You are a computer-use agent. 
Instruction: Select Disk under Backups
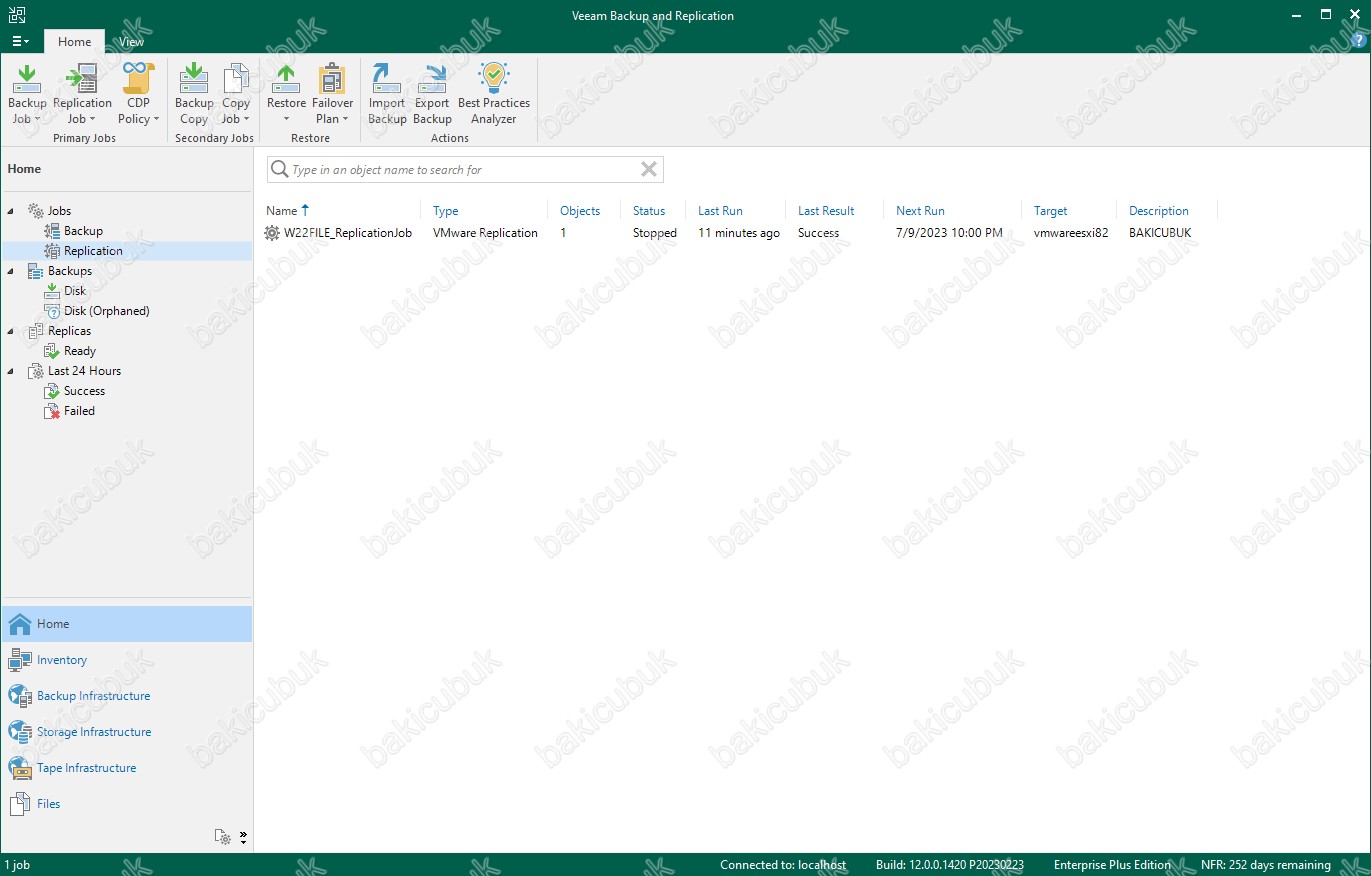click(x=75, y=291)
